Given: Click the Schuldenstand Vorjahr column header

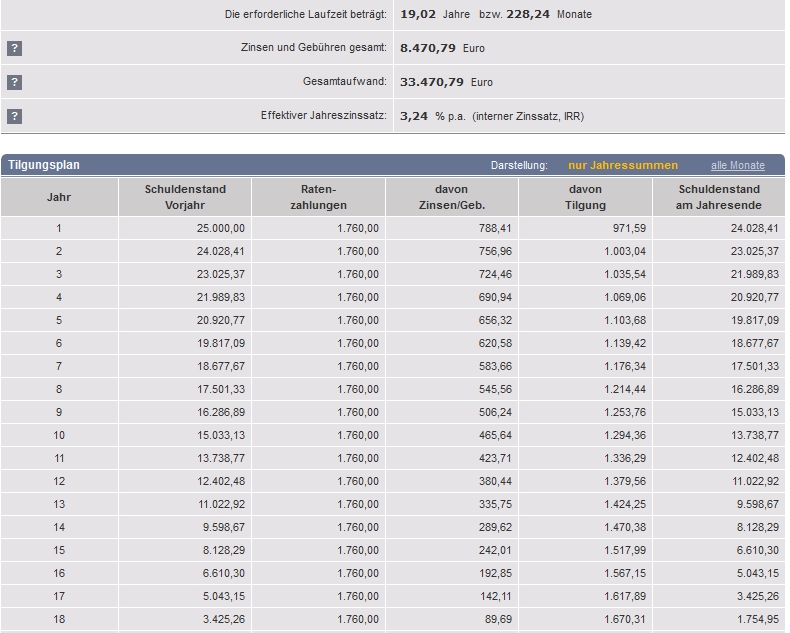Looking at the screenshot, I should 185,197.
